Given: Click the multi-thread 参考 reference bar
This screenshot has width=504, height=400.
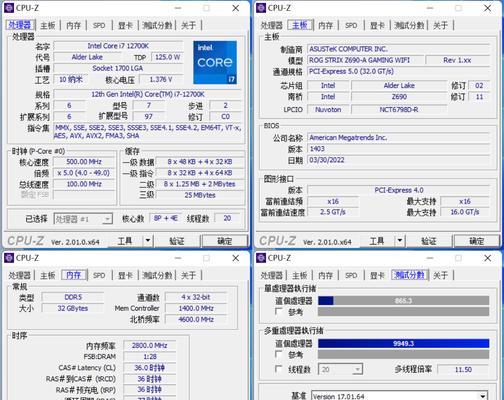Looking at the screenshot, I should [x=404, y=354].
